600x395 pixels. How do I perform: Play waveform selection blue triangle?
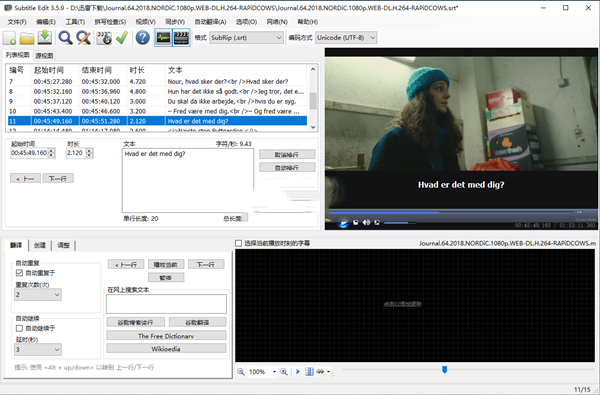[x=298, y=371]
